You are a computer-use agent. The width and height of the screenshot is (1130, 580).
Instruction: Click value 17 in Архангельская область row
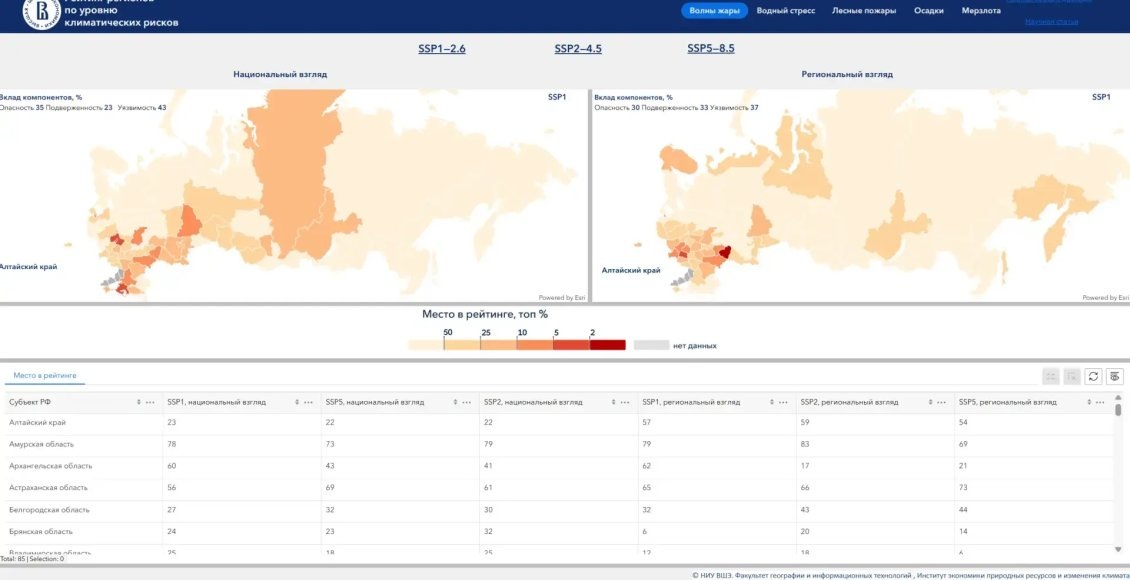(806, 465)
